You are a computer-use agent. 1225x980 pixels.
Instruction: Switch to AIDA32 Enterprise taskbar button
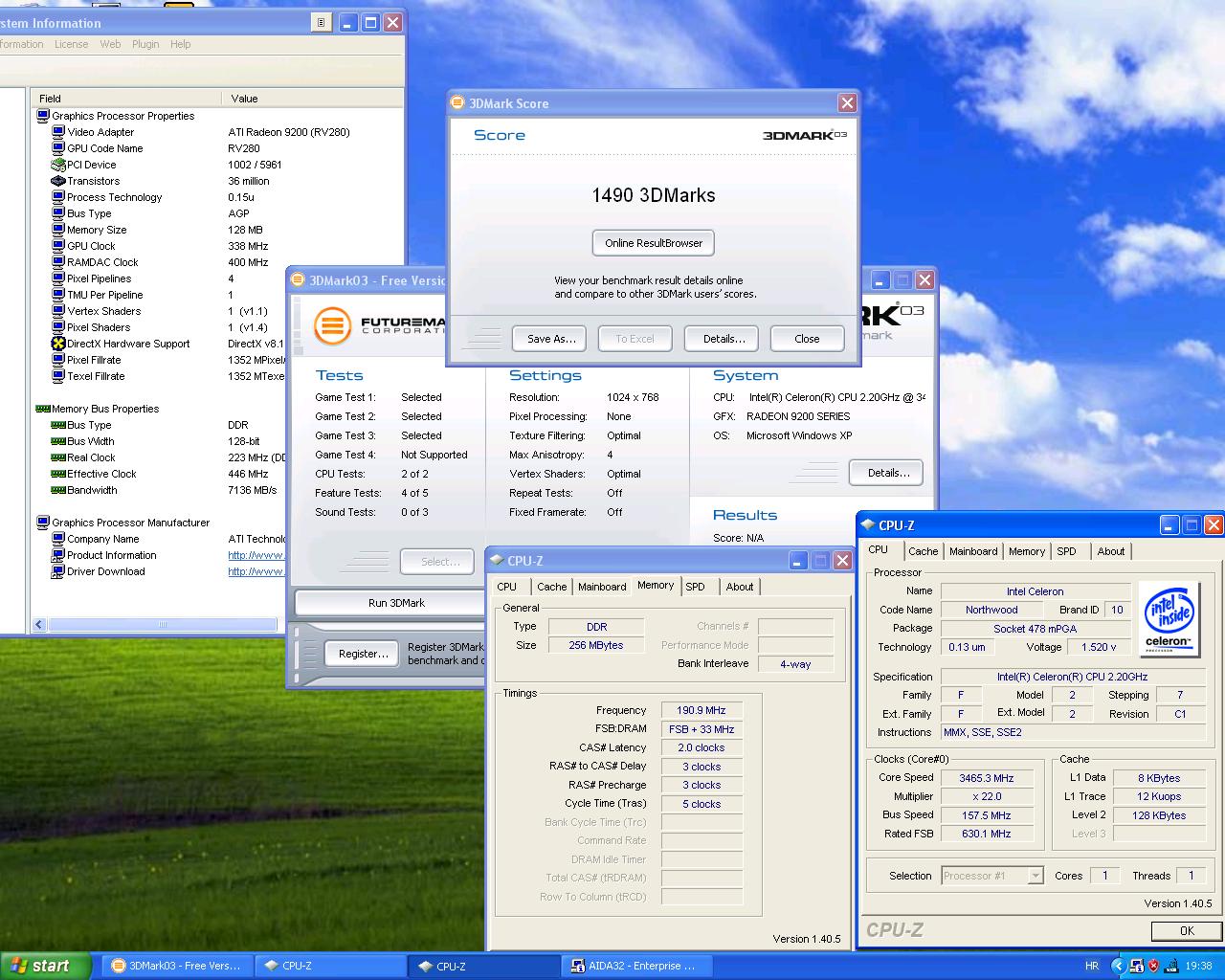tap(636, 966)
